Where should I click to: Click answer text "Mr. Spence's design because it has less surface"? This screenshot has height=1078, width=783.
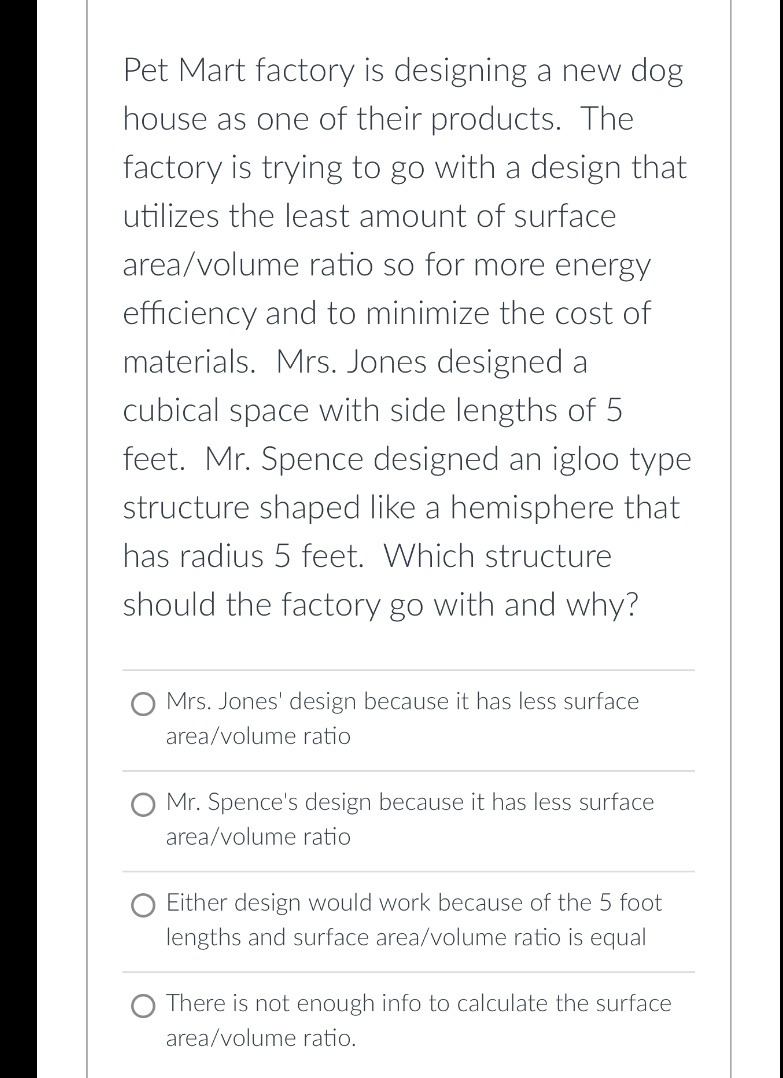pos(410,802)
